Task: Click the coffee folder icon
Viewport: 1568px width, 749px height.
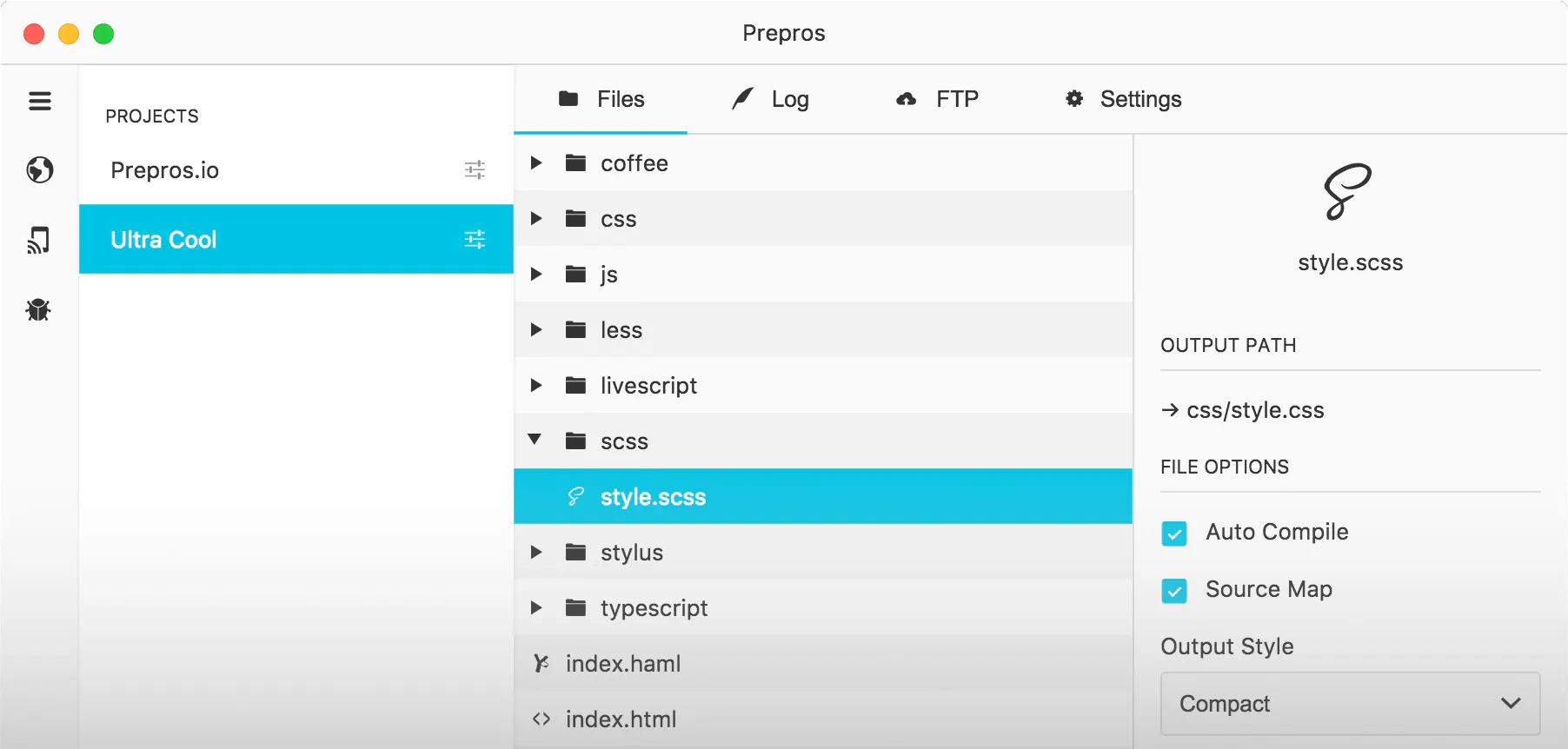Action: click(x=575, y=162)
